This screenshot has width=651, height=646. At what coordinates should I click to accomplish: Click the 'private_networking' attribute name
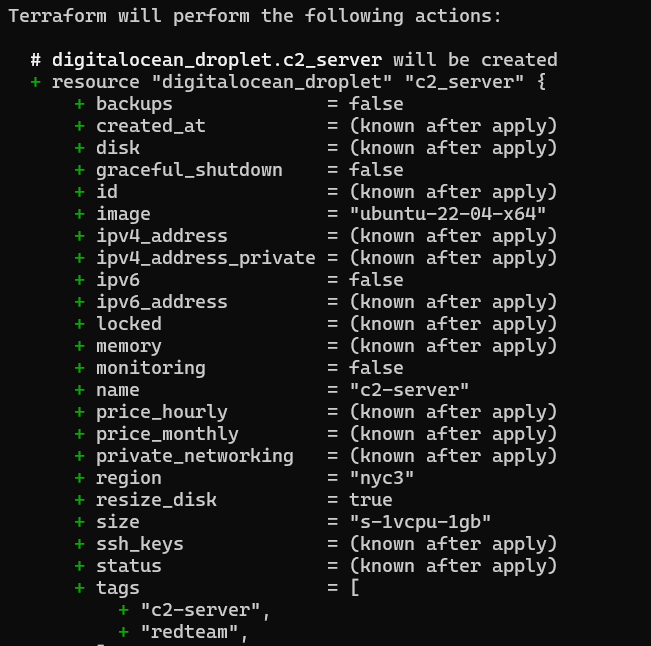pyautogui.click(x=194, y=456)
